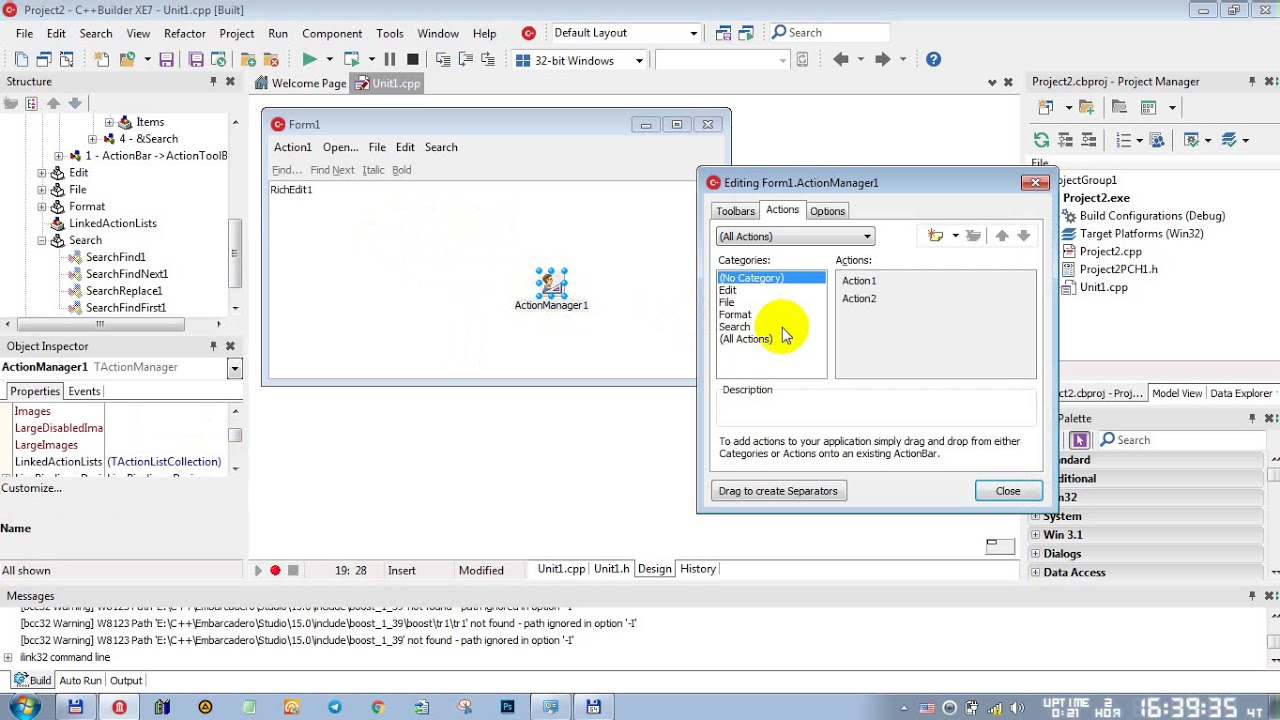Switch to Toolbars tab in dialog
1280x720 pixels.
(735, 211)
